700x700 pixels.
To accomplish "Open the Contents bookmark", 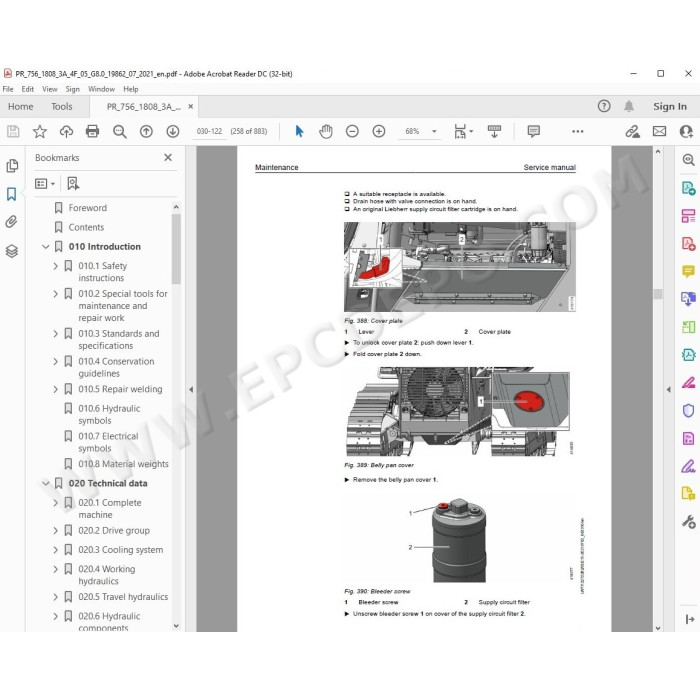I will click(86, 227).
